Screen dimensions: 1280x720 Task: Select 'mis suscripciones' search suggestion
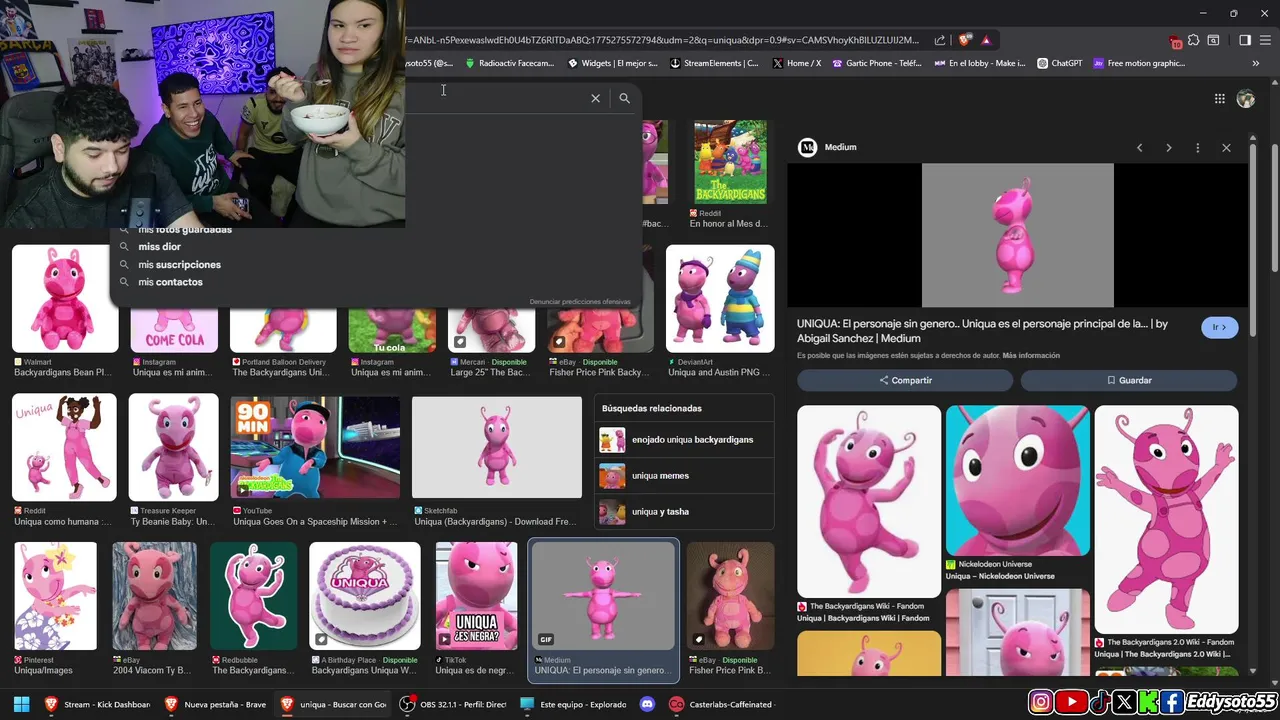click(x=180, y=265)
